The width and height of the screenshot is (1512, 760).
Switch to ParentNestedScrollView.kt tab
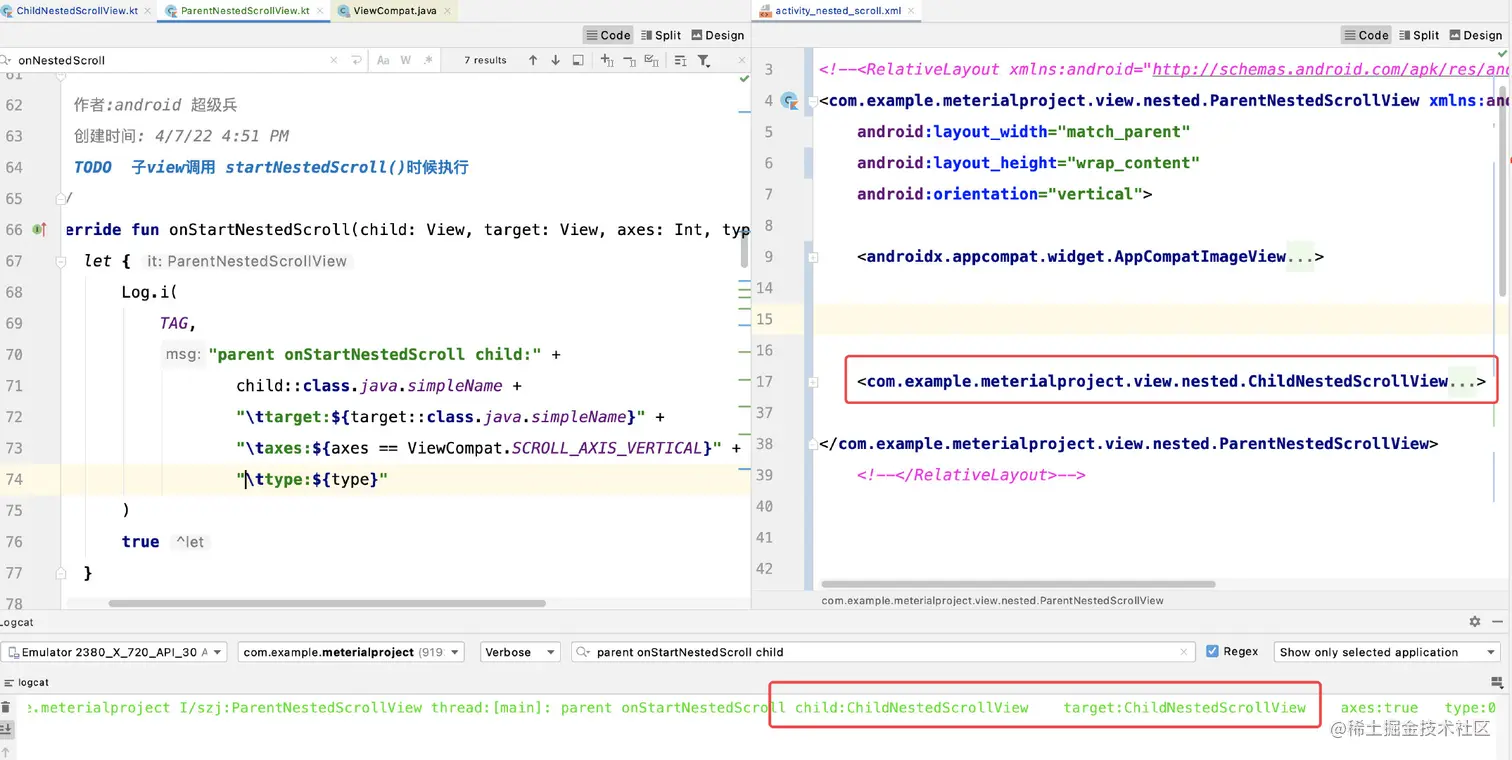[244, 11]
